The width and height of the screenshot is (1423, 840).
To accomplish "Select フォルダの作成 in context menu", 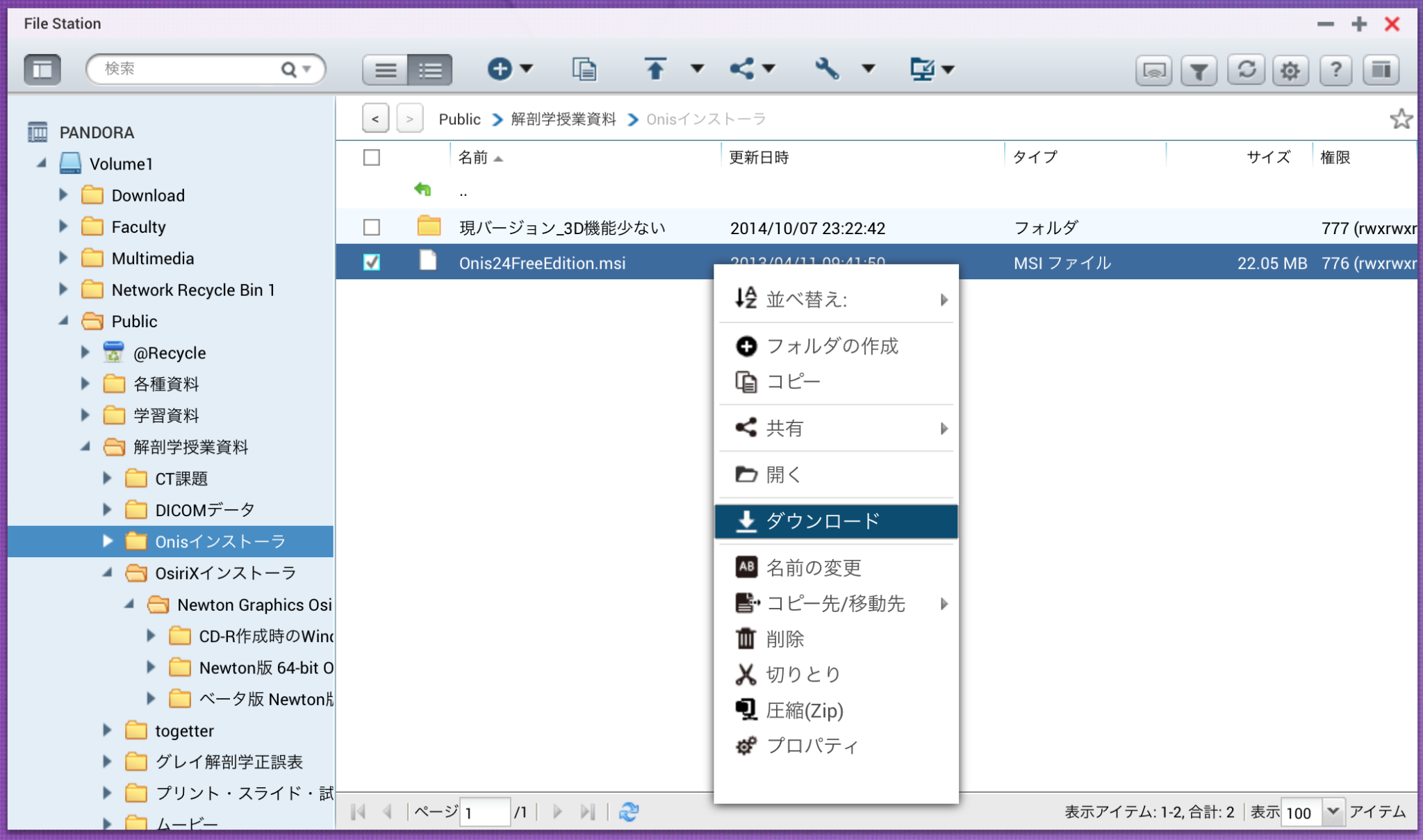I will pos(836,346).
